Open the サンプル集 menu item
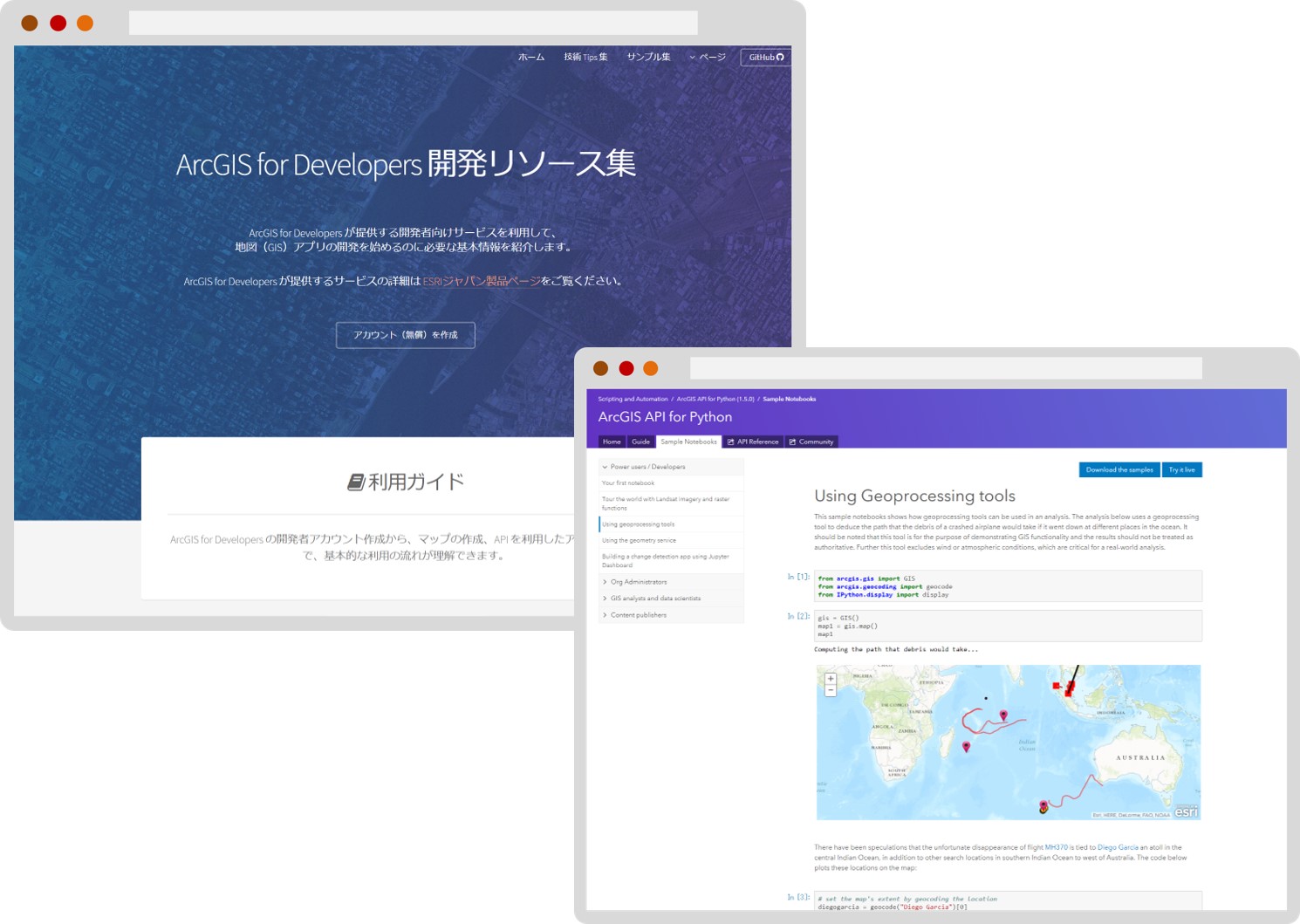Screen dimensions: 1300x924 pos(648,58)
